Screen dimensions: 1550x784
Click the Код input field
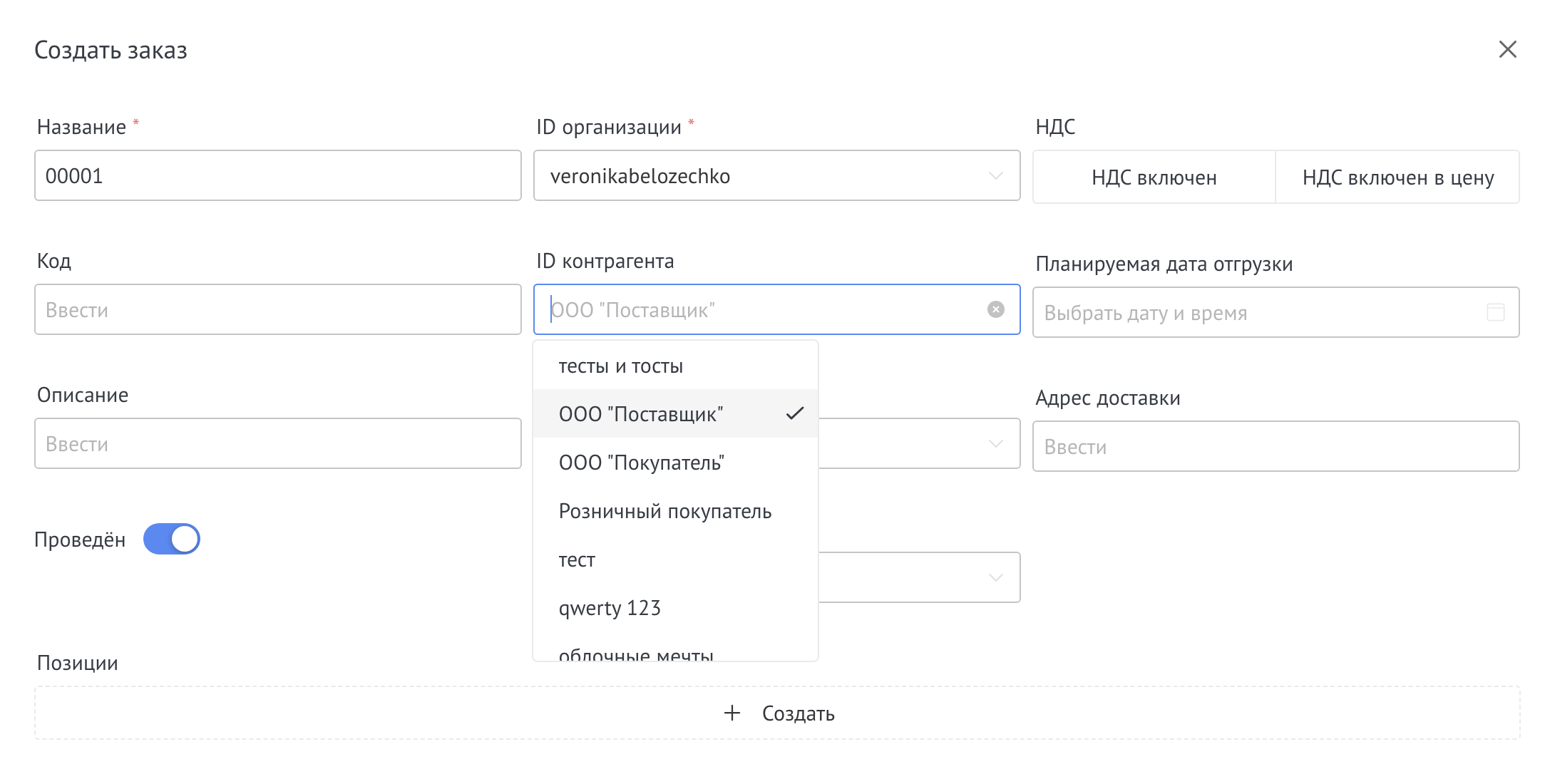tap(277, 309)
